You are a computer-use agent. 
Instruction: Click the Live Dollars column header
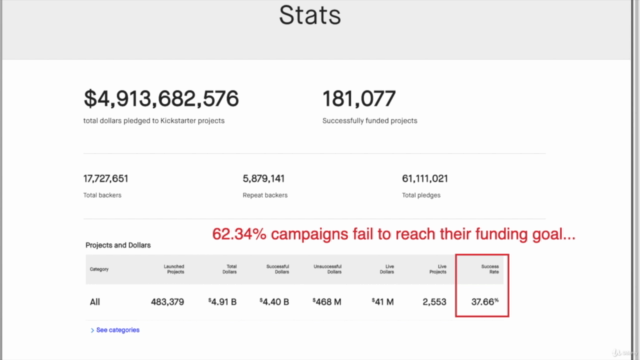tap(387, 269)
